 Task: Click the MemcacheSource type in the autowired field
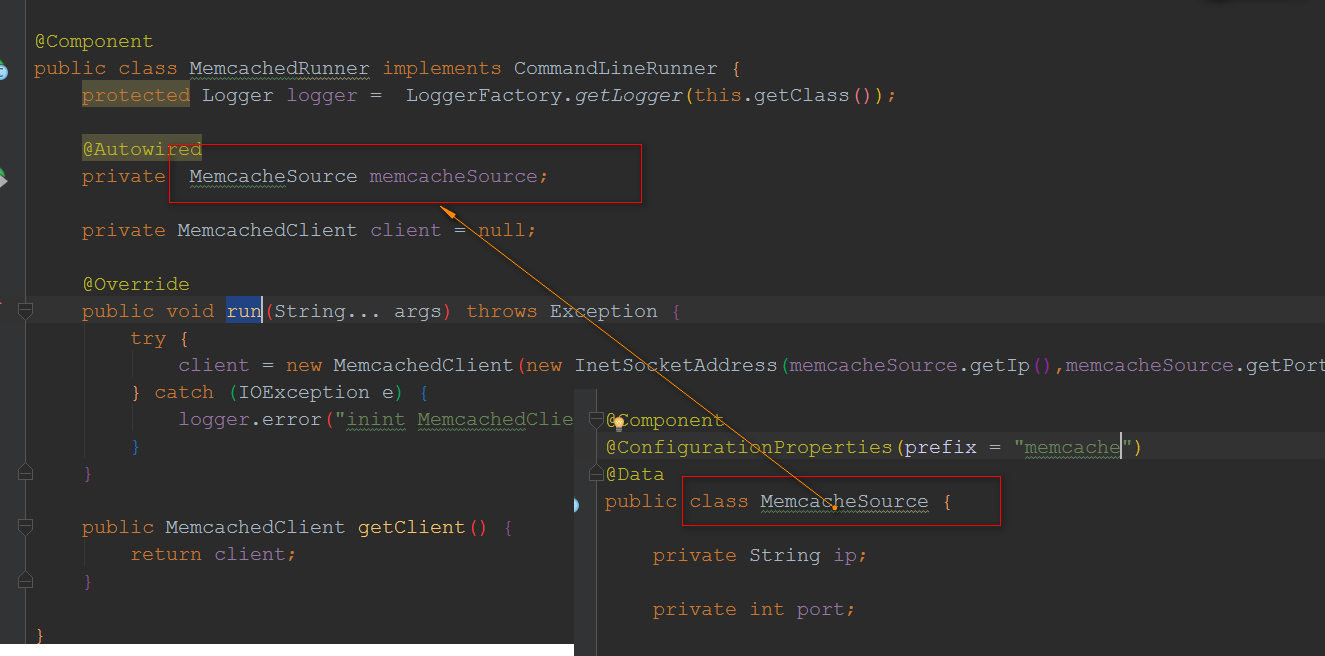coord(273,176)
